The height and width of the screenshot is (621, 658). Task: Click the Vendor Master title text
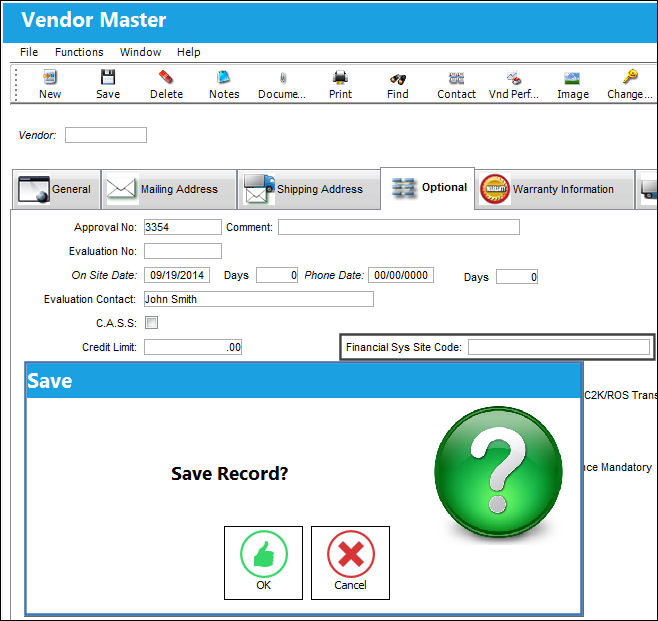(94, 20)
